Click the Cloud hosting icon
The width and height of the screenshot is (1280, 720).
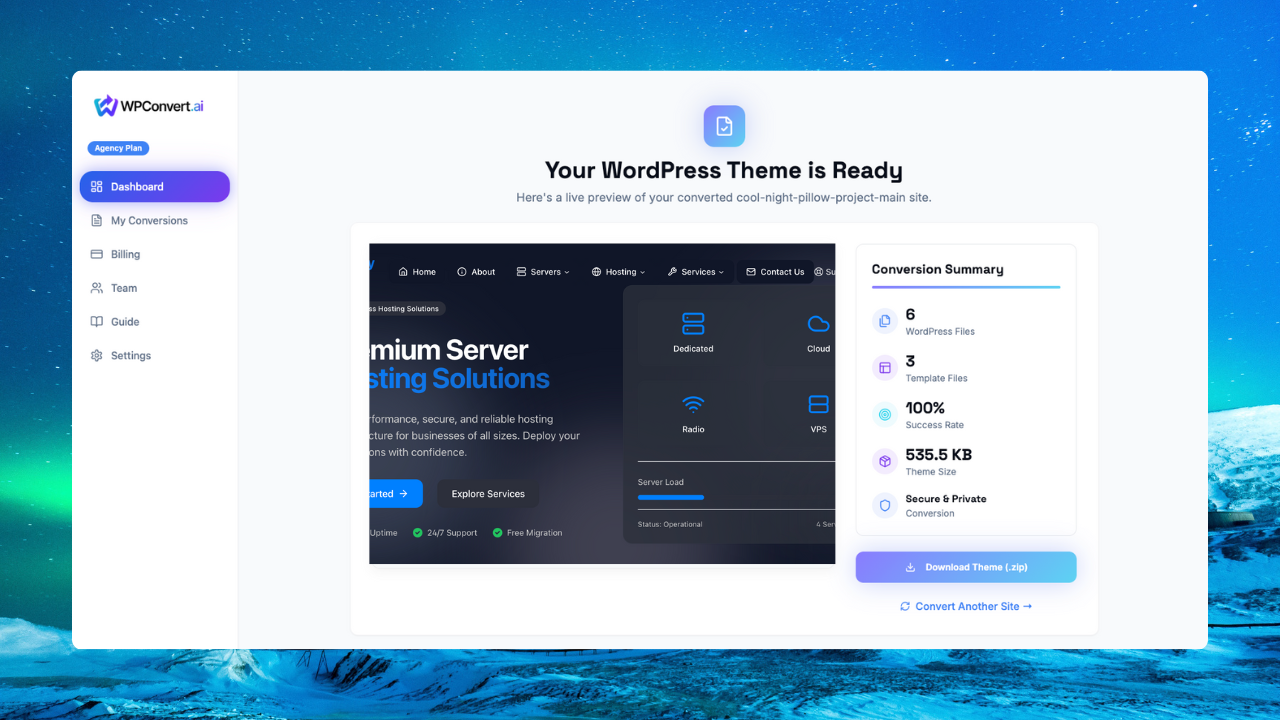(819, 323)
